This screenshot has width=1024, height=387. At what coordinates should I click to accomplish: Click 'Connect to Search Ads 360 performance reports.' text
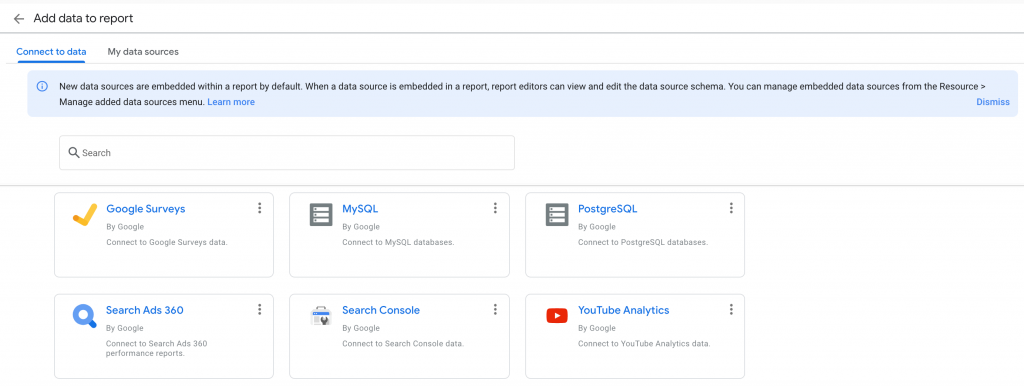click(157, 348)
